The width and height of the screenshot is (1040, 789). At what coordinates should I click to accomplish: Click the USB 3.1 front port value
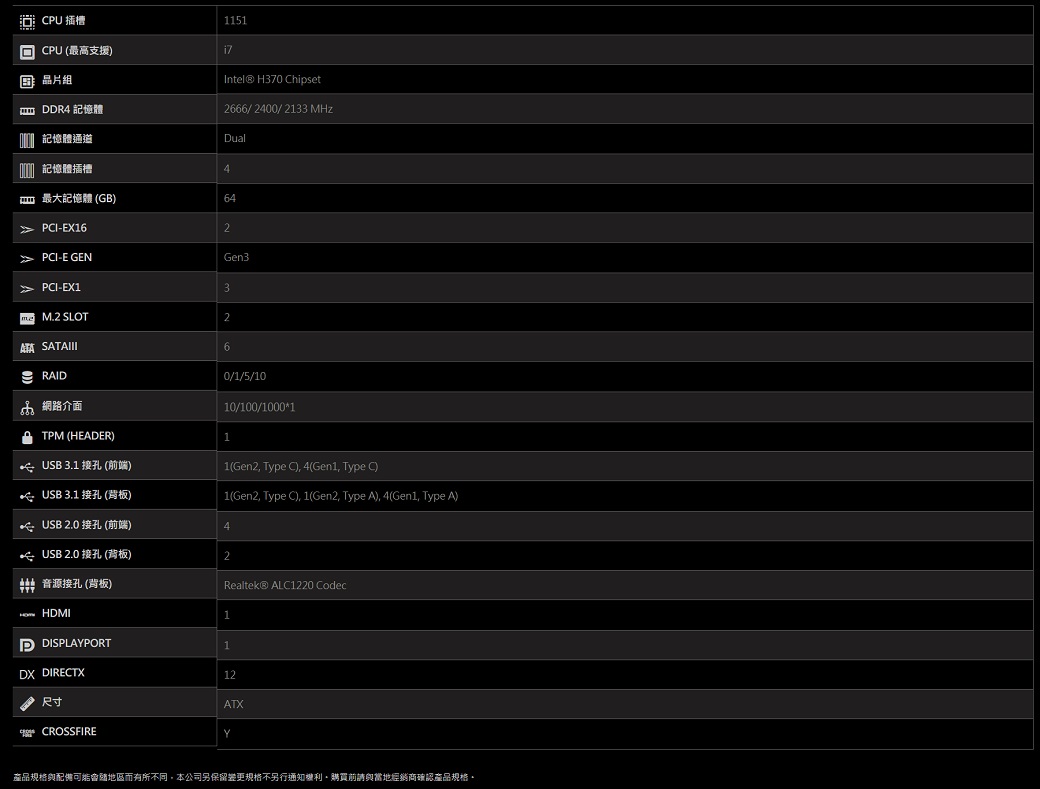(301, 467)
